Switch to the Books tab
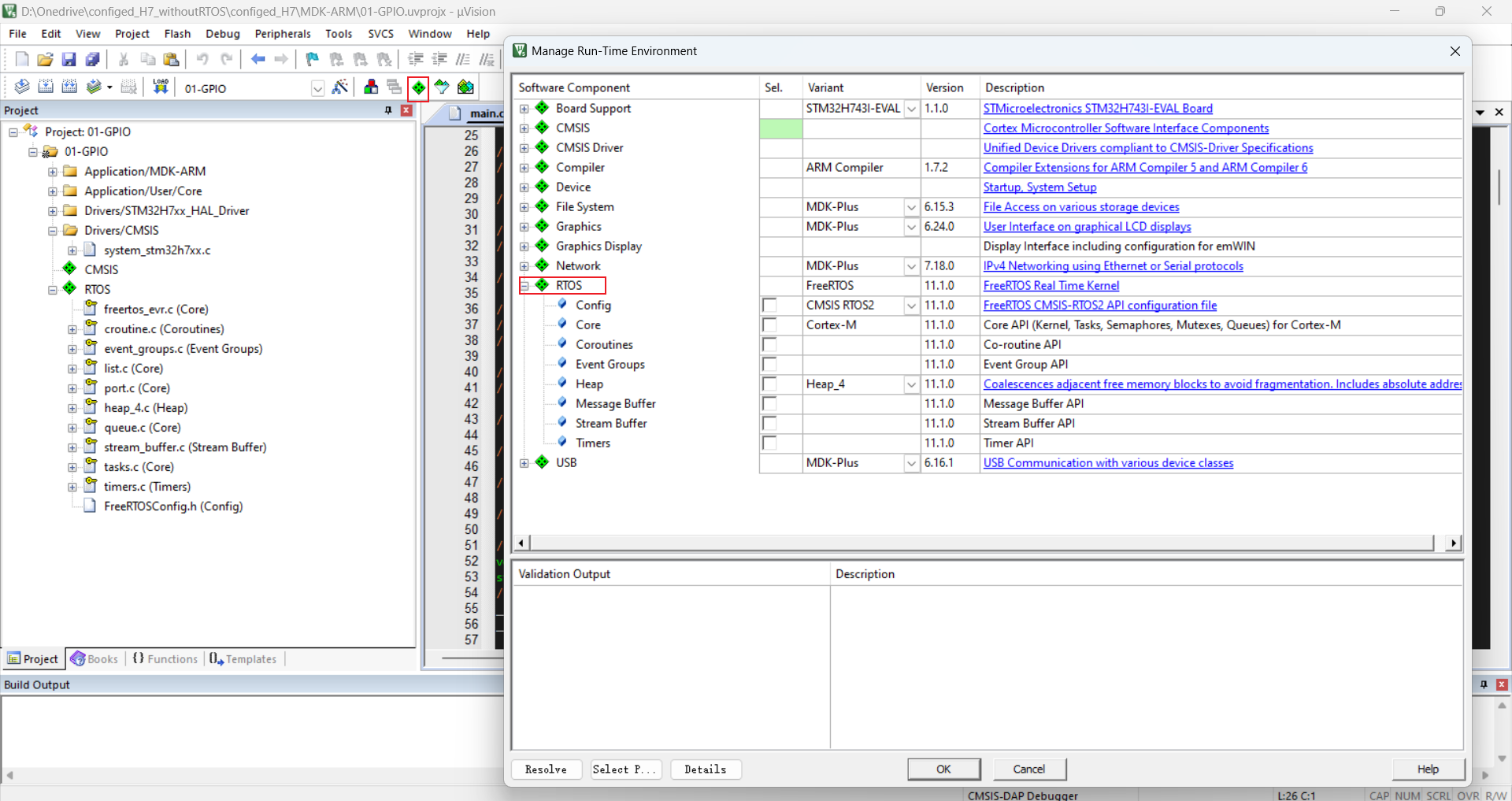The width and height of the screenshot is (1512, 801). tap(94, 659)
